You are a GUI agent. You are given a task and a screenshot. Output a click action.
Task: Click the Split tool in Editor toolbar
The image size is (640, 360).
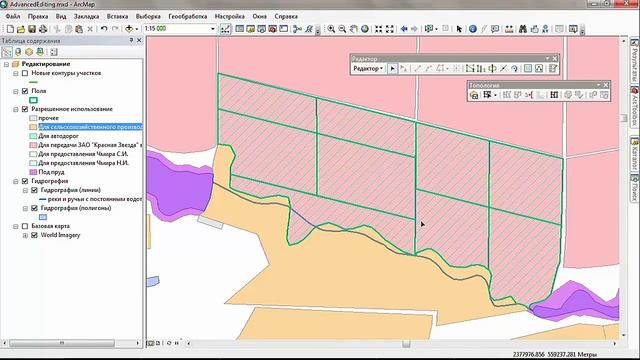(504, 69)
